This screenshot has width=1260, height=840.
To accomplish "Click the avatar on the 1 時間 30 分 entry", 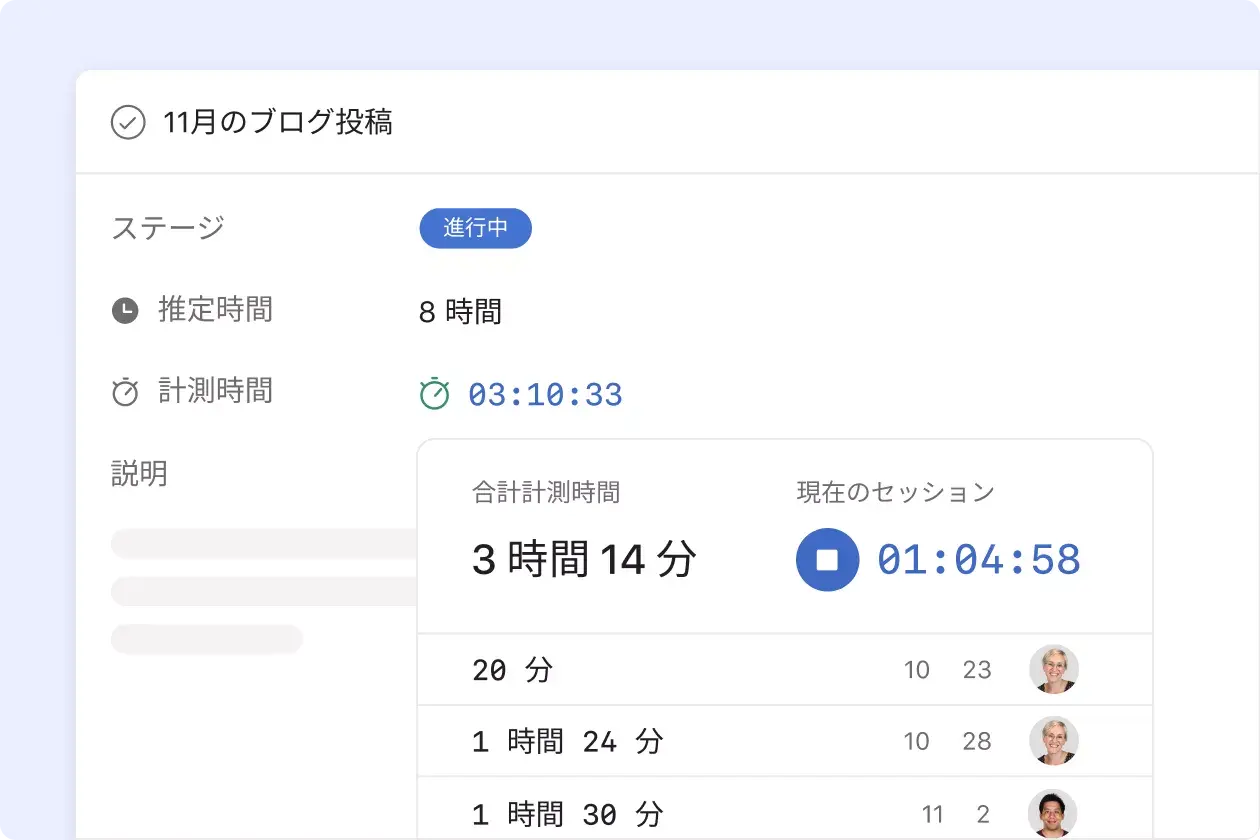I will click(x=1054, y=814).
